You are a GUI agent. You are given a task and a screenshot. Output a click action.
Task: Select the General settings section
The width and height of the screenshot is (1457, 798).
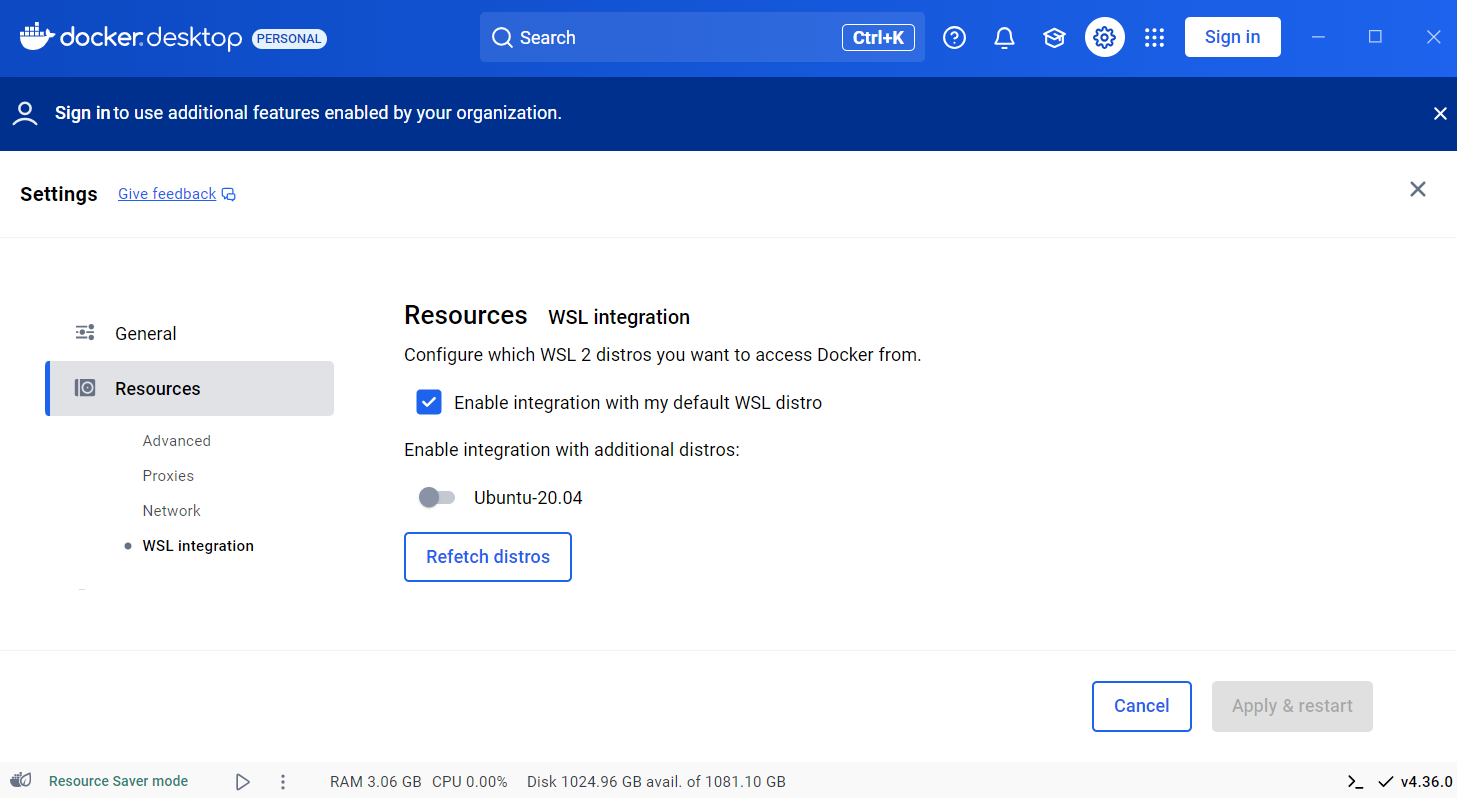(x=190, y=333)
